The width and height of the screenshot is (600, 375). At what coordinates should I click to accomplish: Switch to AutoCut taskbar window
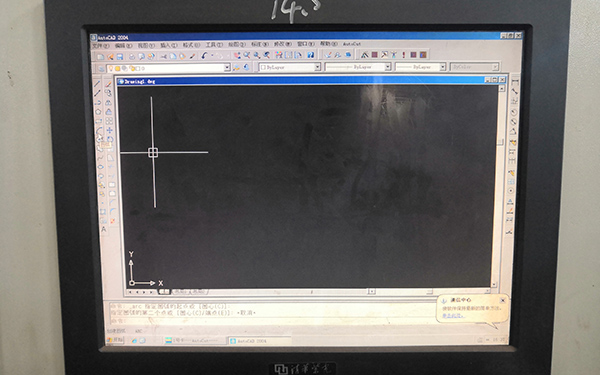click(x=194, y=340)
